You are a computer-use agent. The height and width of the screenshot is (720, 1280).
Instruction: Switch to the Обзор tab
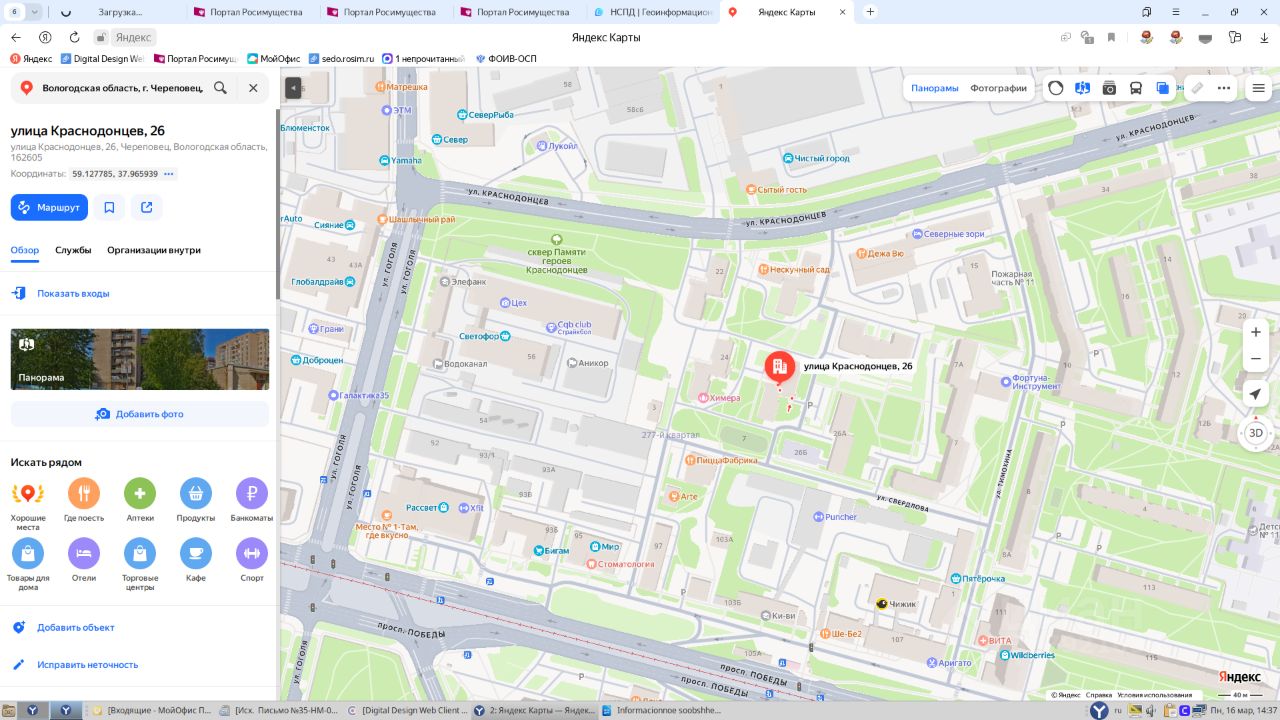[25, 250]
